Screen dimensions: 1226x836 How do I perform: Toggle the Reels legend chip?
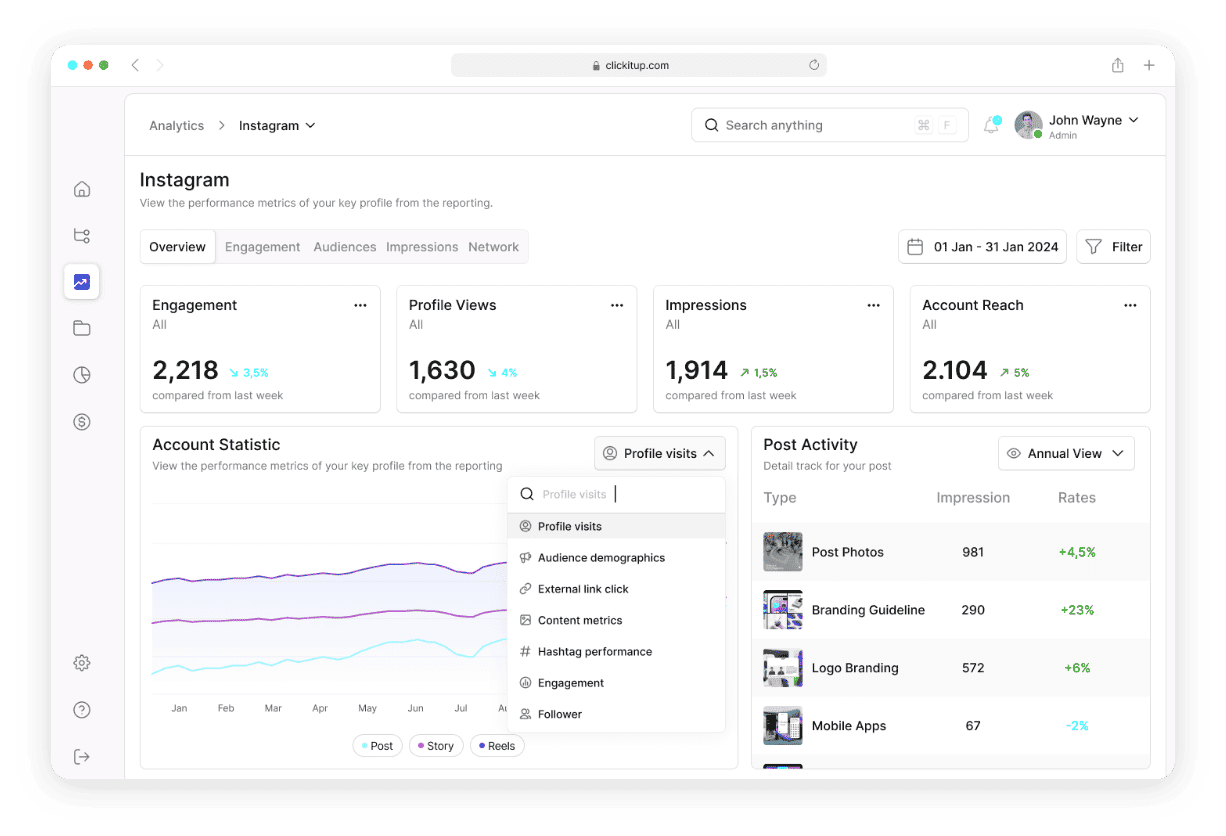[x=496, y=746]
